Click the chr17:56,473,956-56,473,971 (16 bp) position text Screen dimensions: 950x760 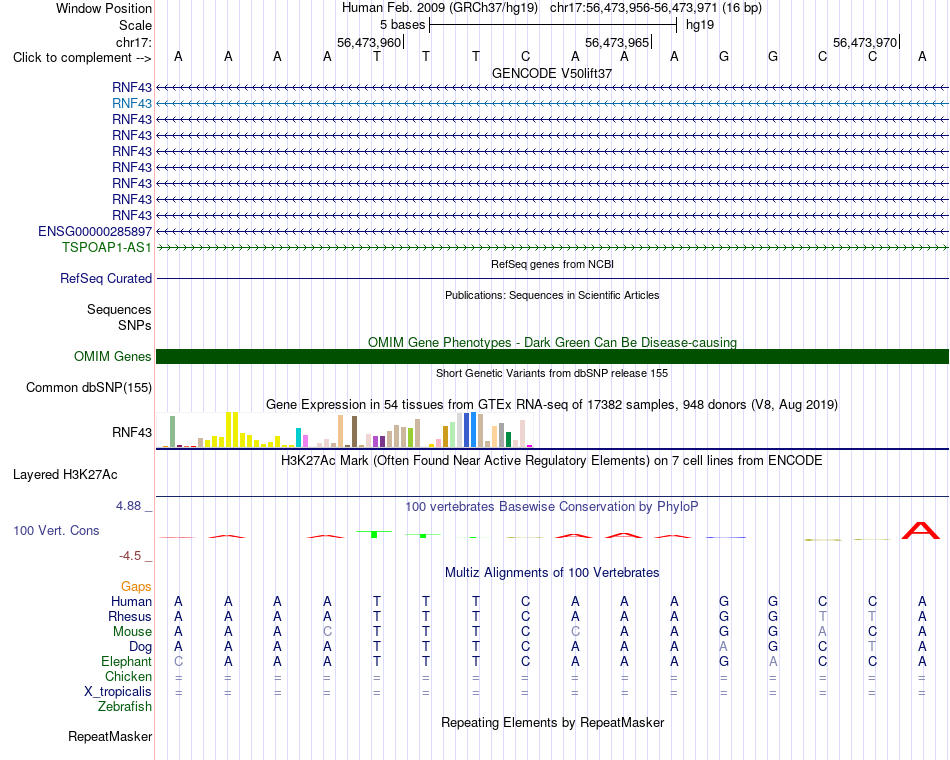656,8
